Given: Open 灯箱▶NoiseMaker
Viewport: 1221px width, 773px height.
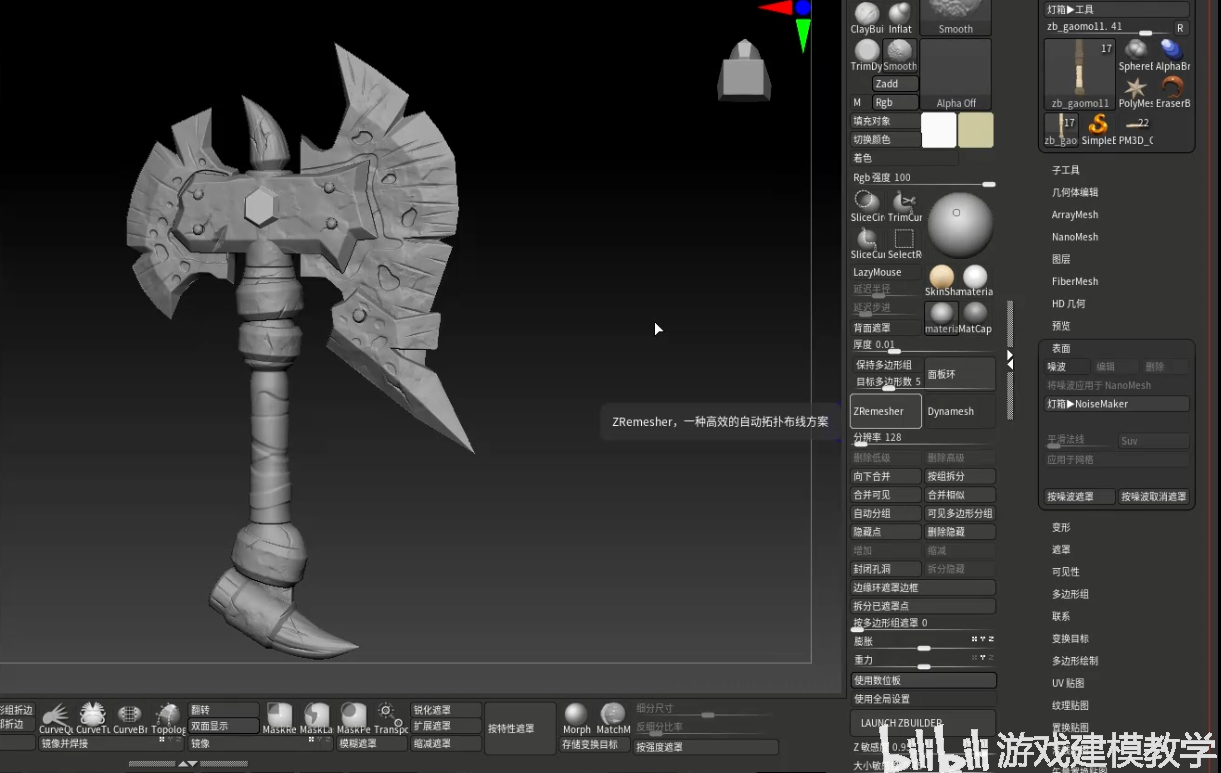Looking at the screenshot, I should click(x=1117, y=404).
